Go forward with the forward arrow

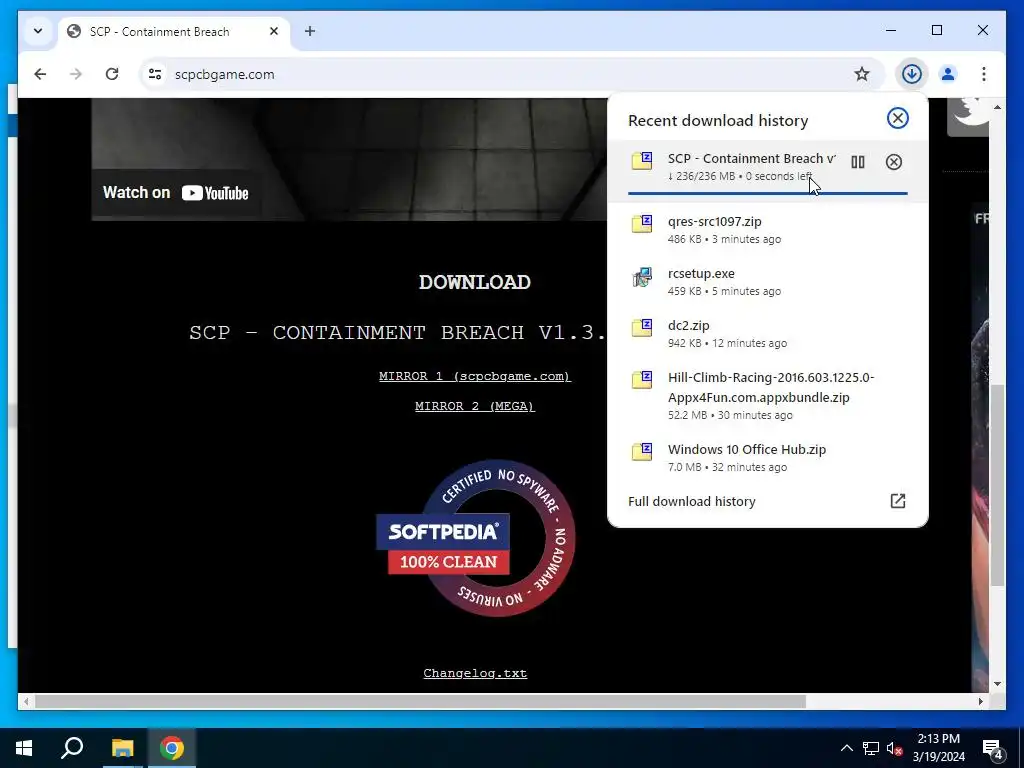click(x=76, y=74)
